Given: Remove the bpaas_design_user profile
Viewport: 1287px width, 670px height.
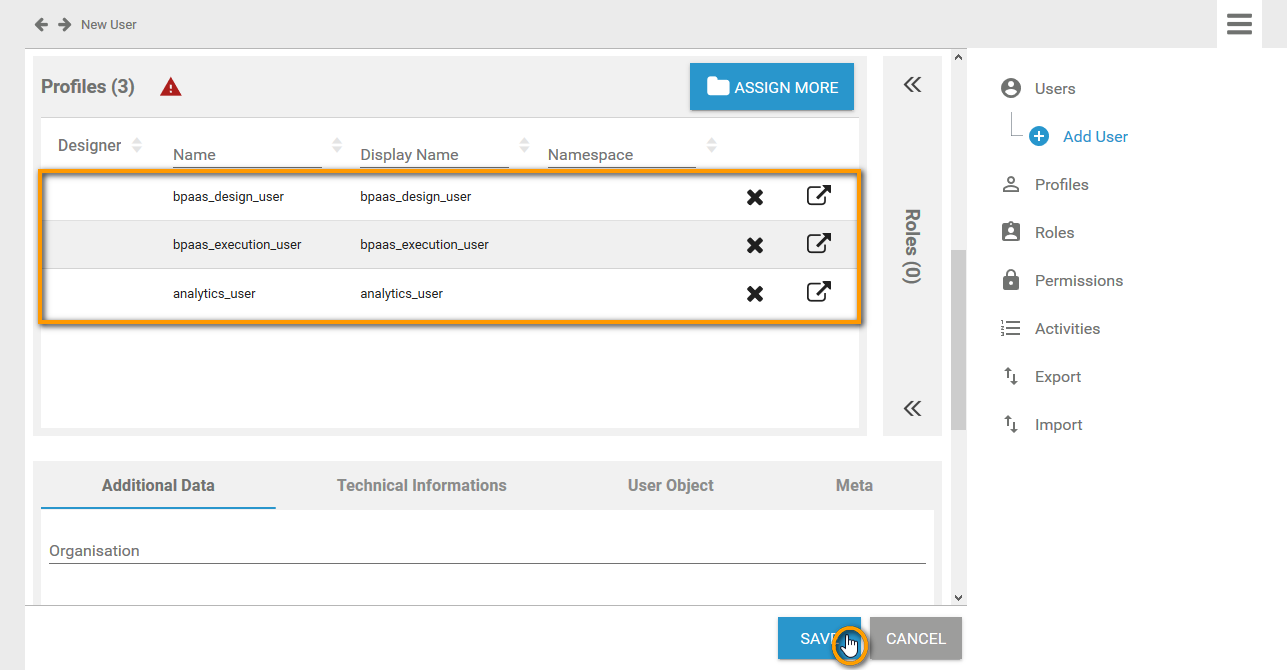Looking at the screenshot, I should point(755,197).
